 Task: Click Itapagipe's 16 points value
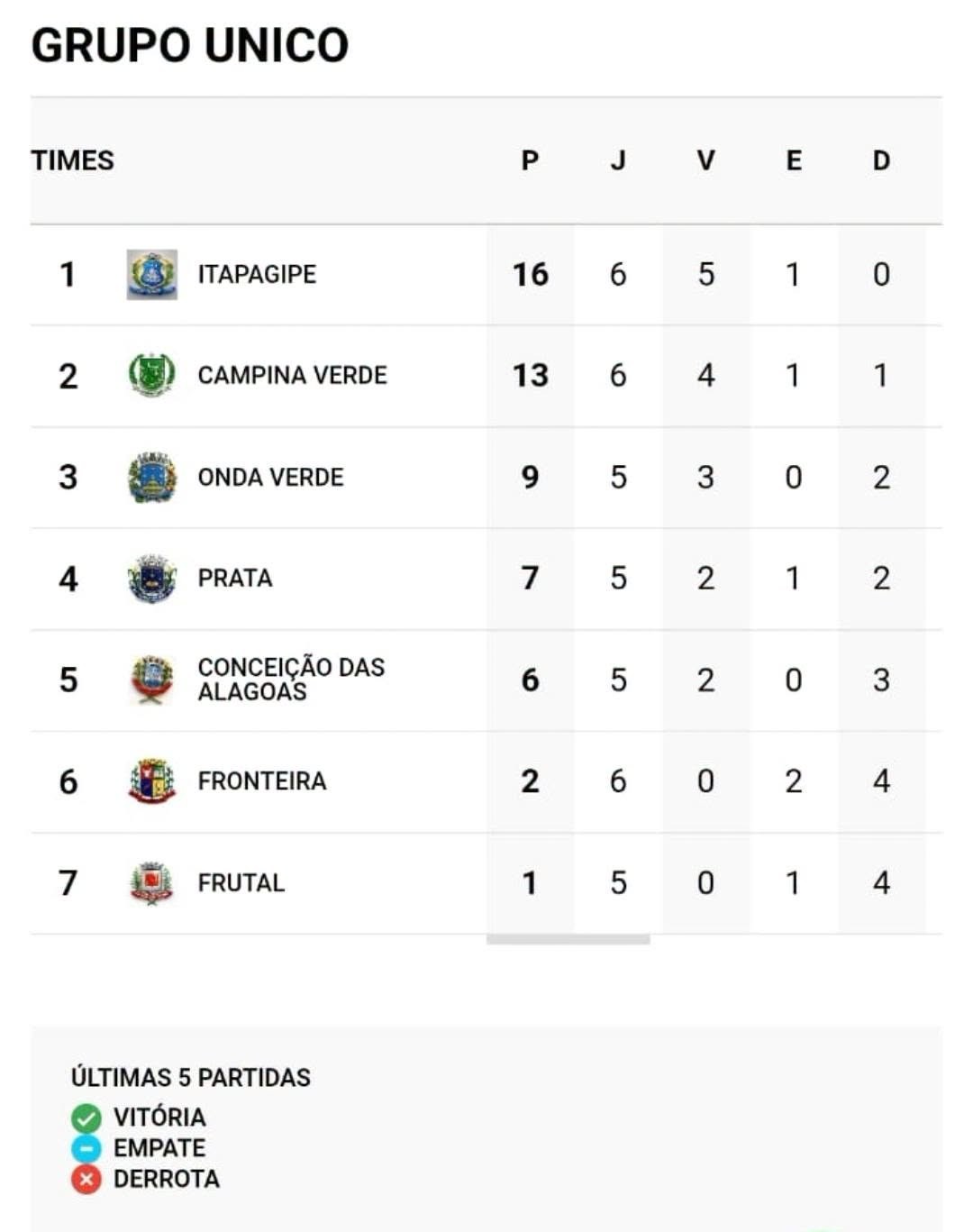[x=530, y=274]
